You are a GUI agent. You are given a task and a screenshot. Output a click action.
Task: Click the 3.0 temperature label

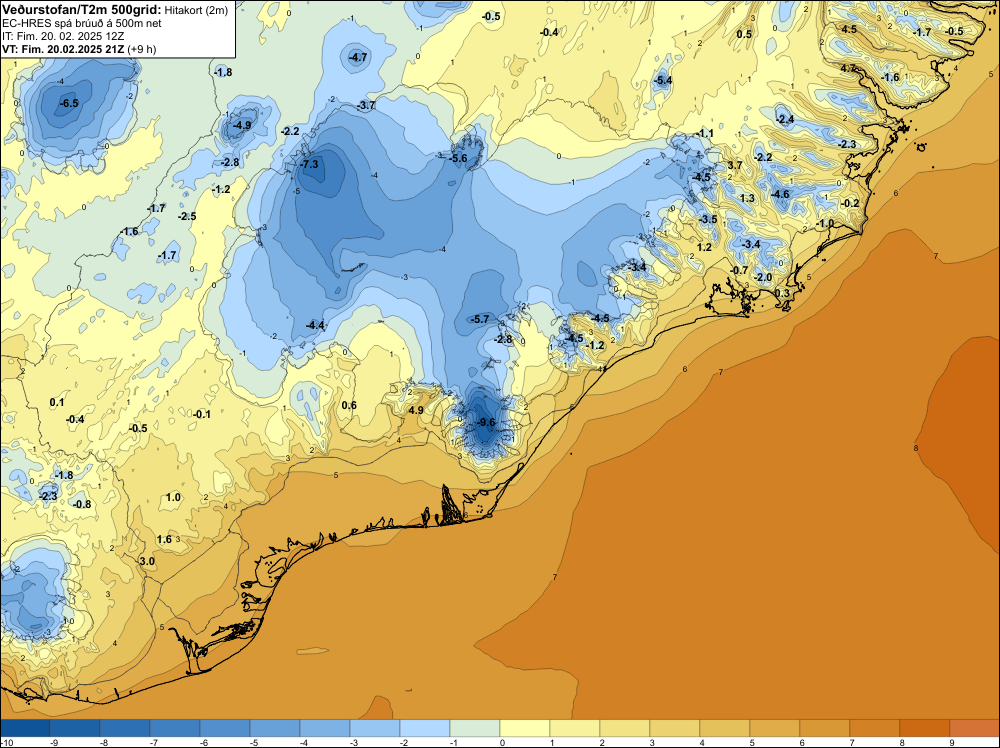(147, 561)
